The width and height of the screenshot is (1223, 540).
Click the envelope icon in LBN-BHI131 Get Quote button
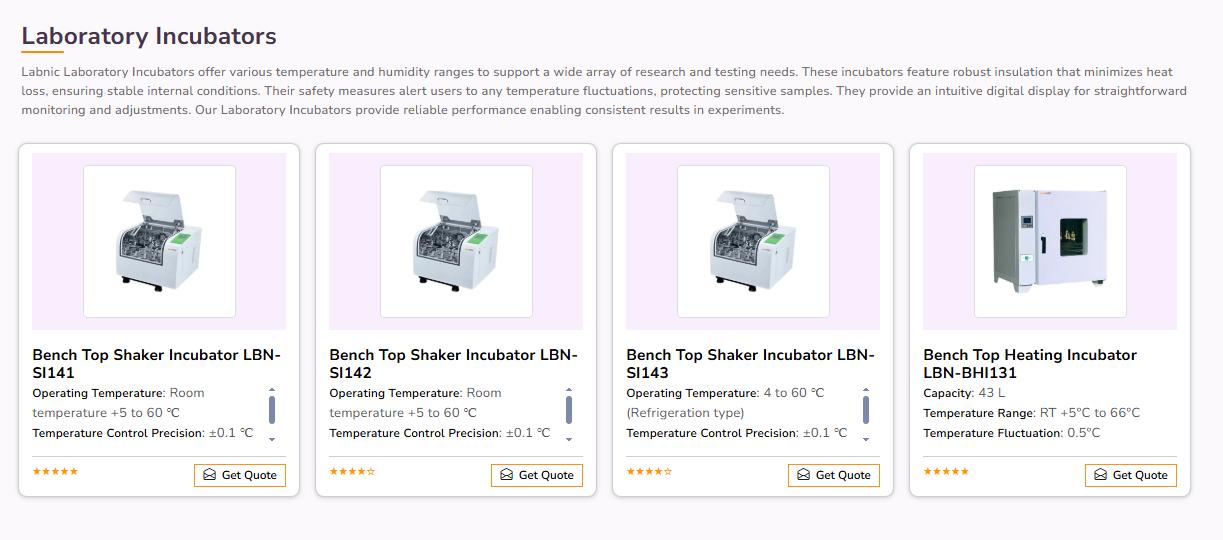pos(1100,475)
